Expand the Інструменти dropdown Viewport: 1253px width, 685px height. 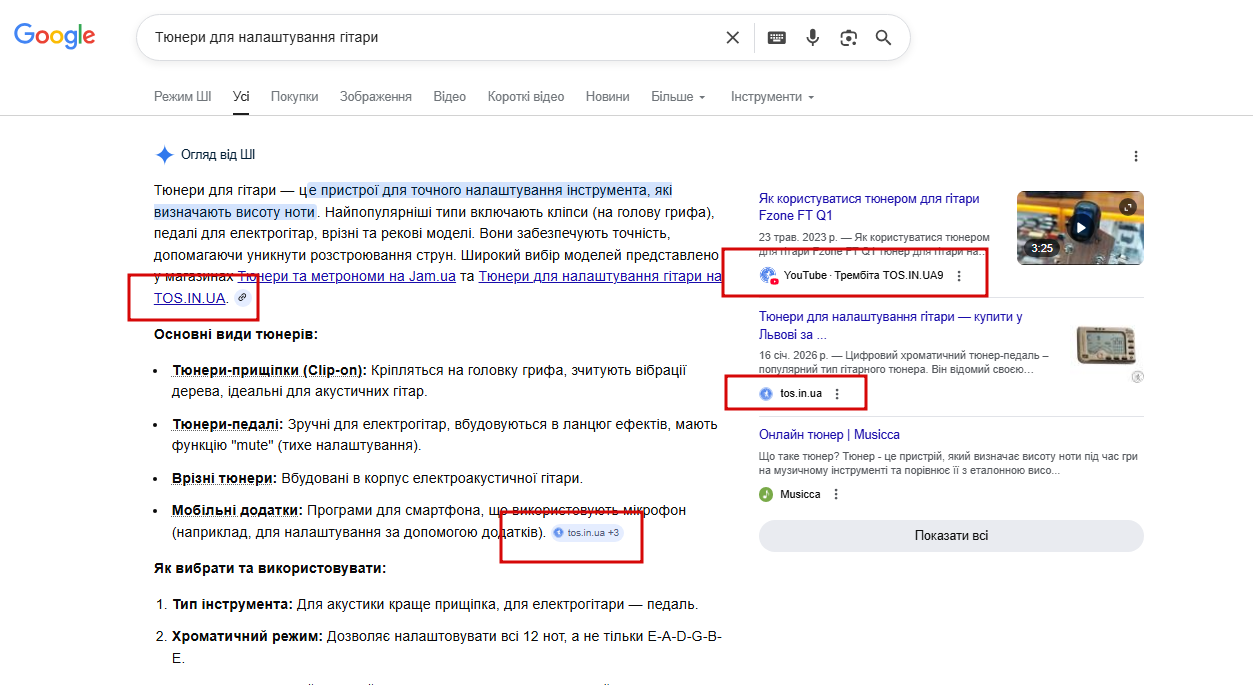click(772, 97)
